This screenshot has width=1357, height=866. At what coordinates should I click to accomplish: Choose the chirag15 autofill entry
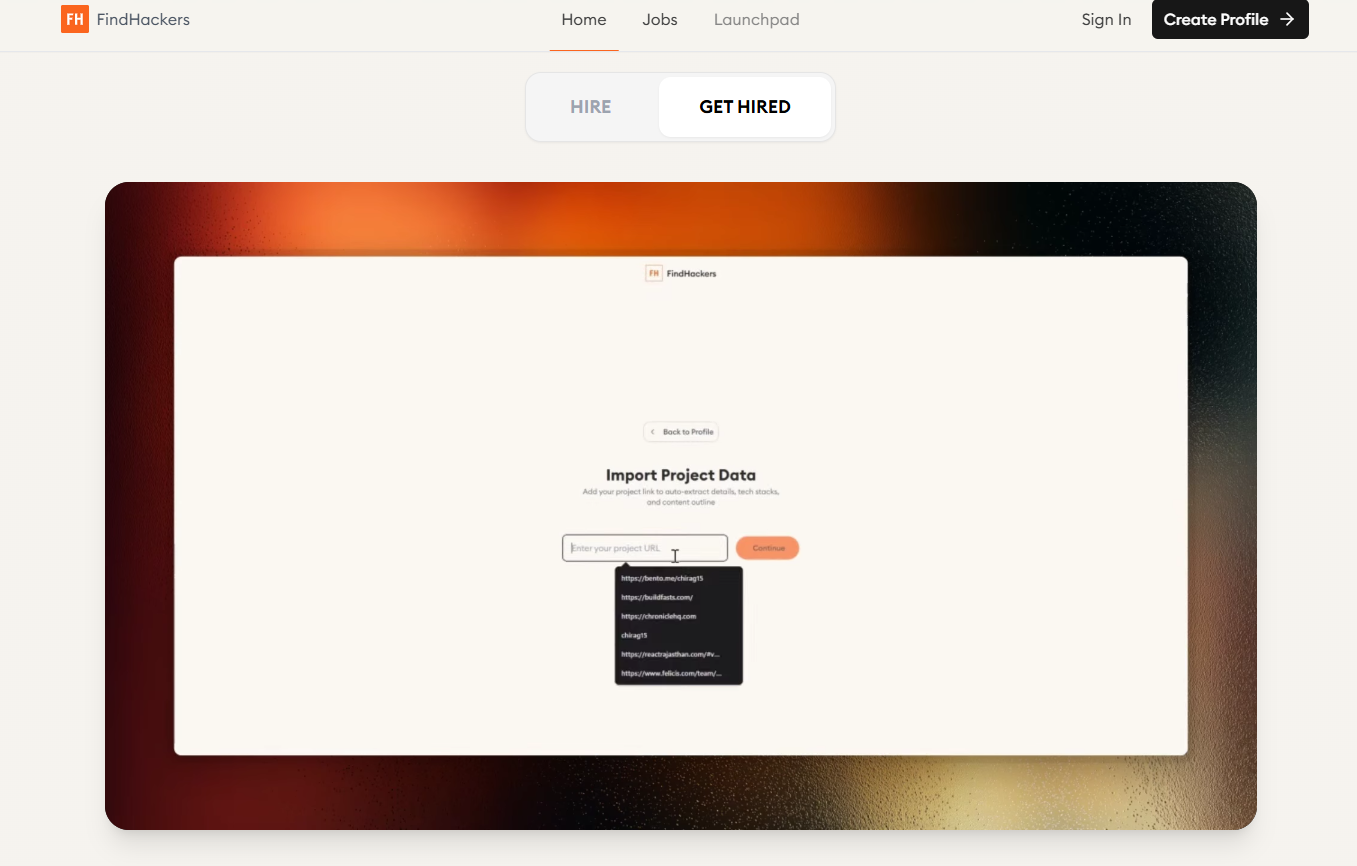click(635, 635)
